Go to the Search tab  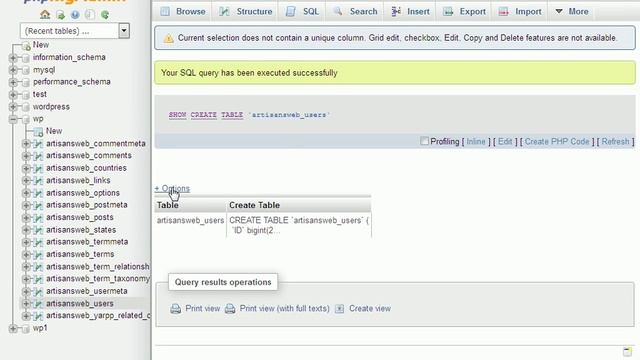coord(355,11)
